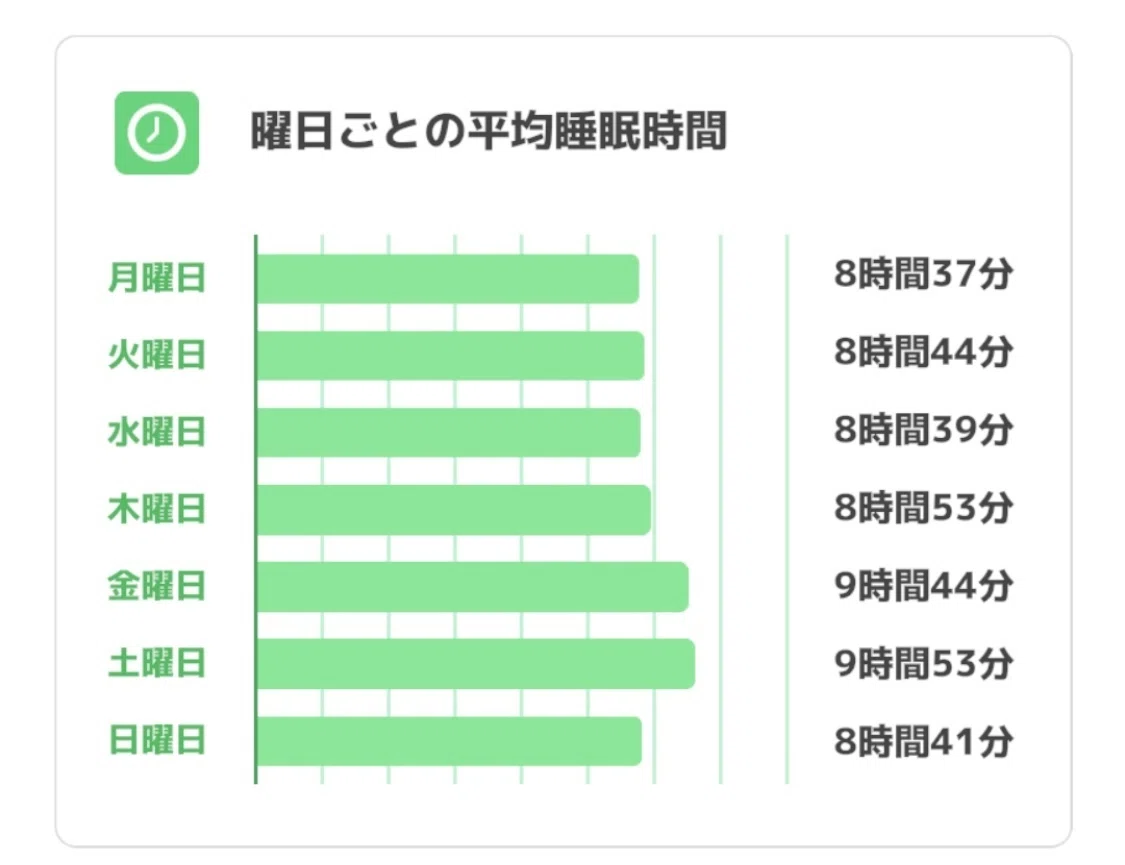Click the Thursday sleep bar

(x=453, y=510)
